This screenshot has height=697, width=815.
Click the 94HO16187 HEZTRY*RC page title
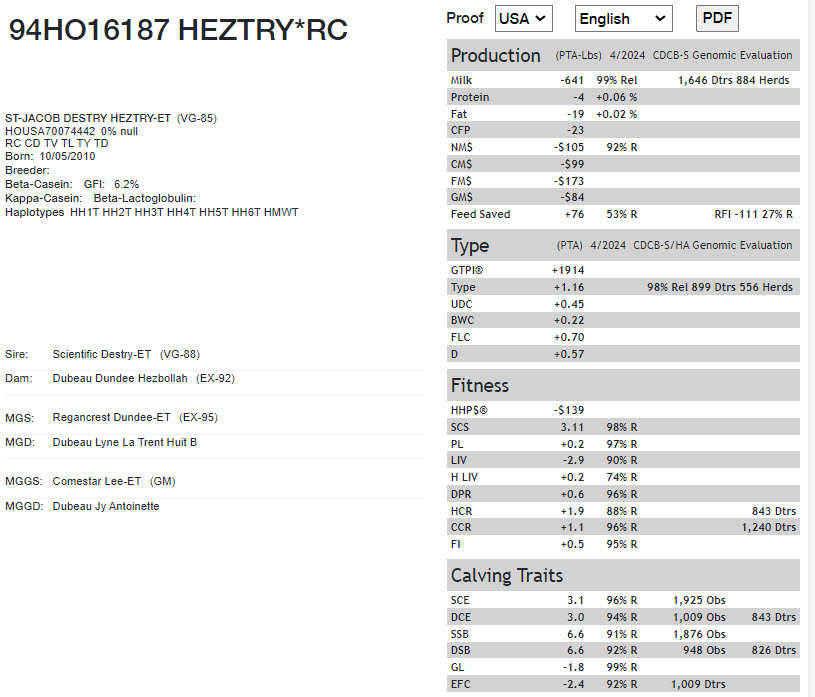tap(178, 30)
